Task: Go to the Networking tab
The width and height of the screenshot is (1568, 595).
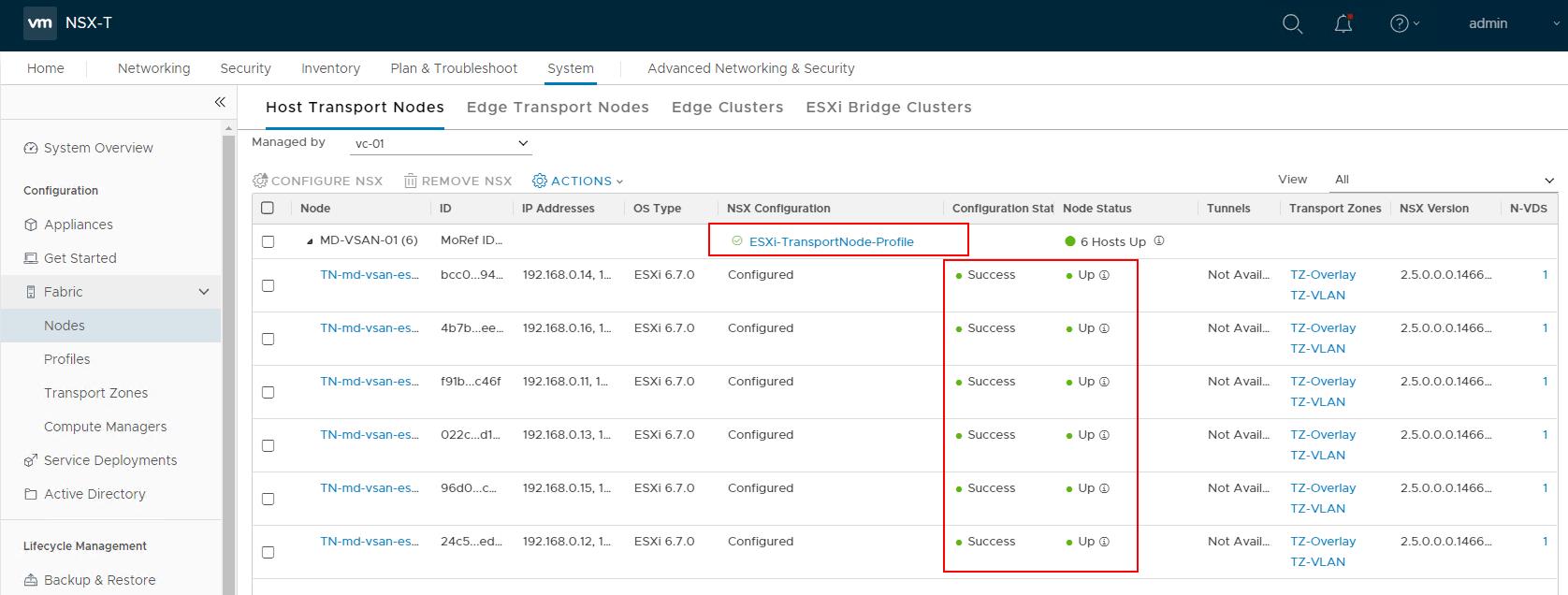Action: point(153,68)
